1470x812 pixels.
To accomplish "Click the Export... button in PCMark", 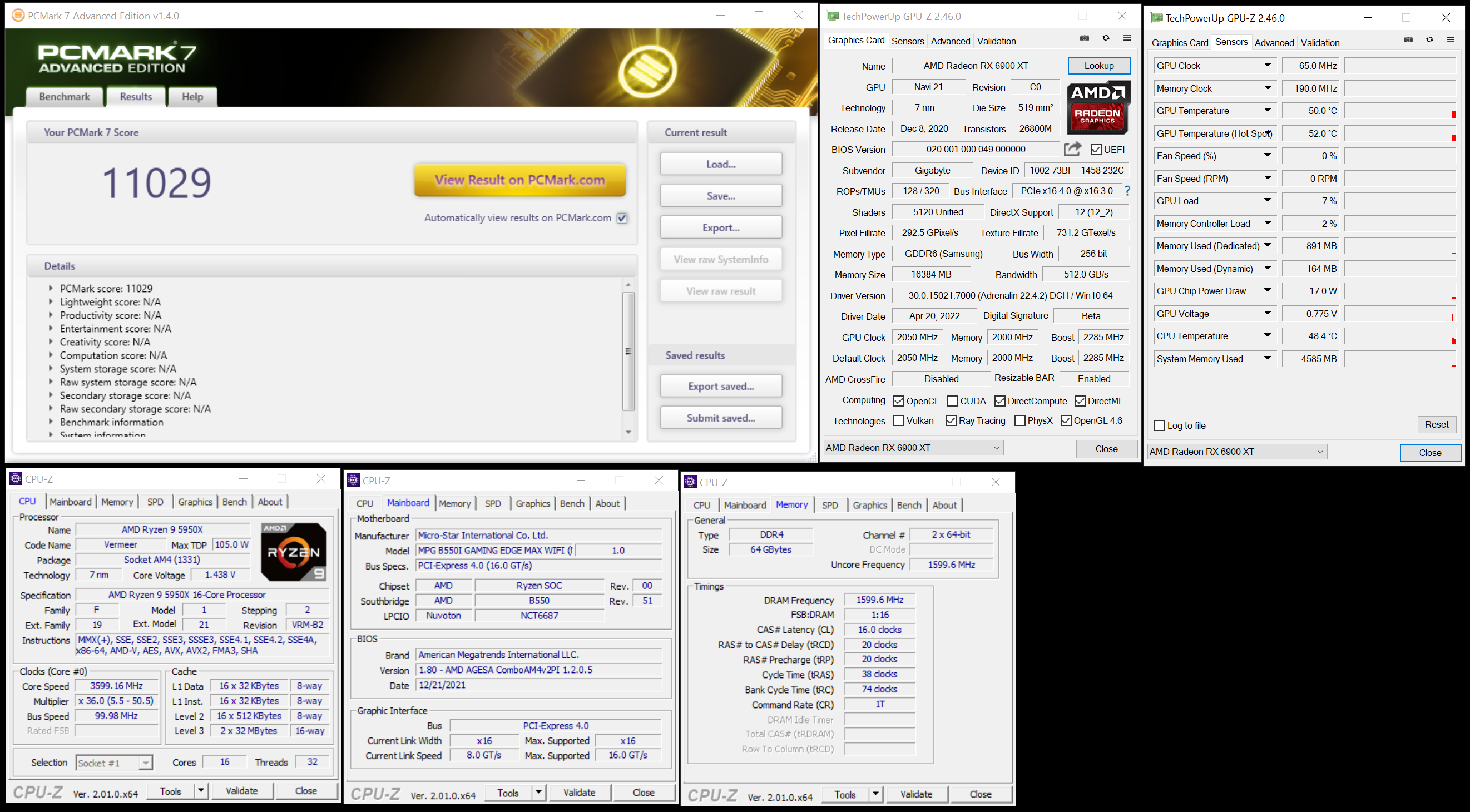I will click(x=721, y=227).
